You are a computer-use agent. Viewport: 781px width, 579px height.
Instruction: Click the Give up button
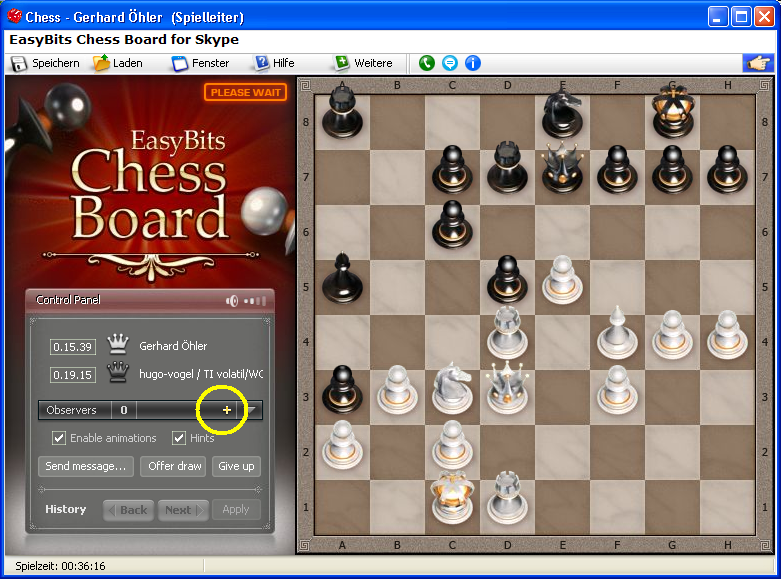pyautogui.click(x=236, y=466)
